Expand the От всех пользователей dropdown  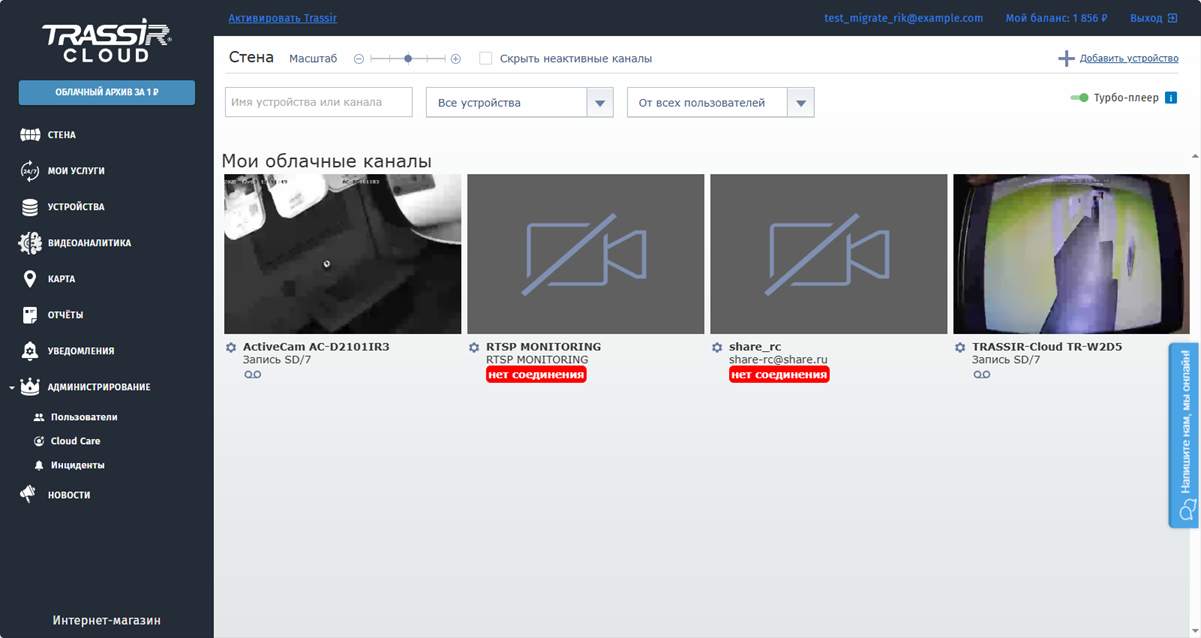tap(800, 103)
